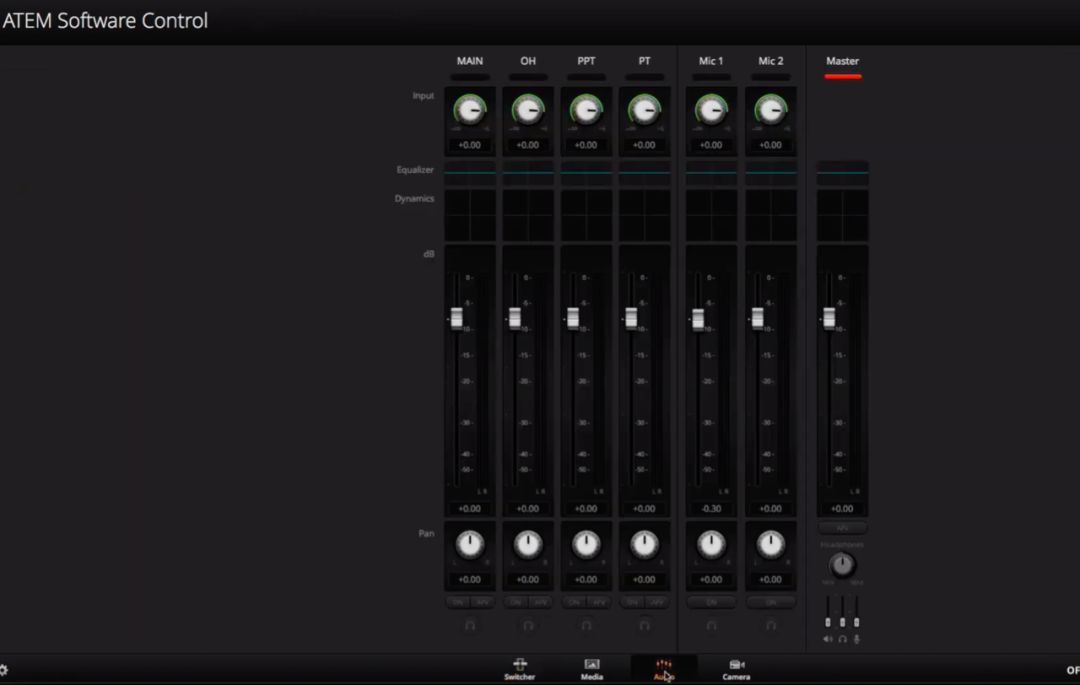Solo PT channel with its headphone icon
Image resolution: width=1080 pixels, height=685 pixels.
[x=644, y=625]
